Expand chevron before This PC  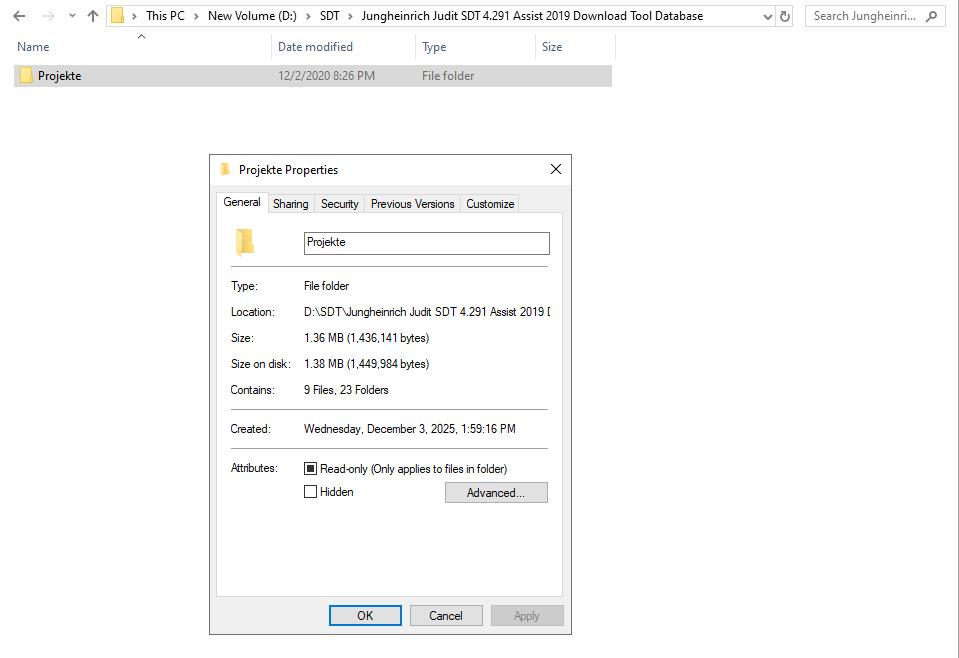point(134,17)
